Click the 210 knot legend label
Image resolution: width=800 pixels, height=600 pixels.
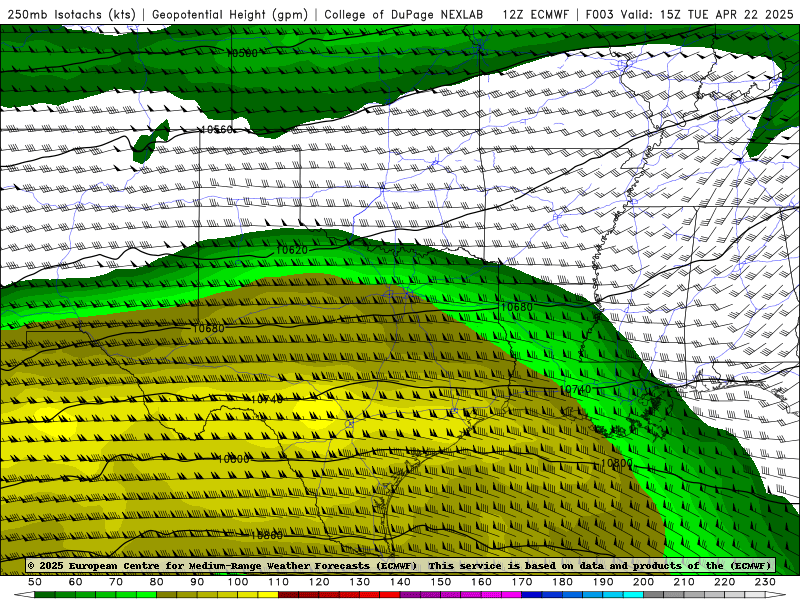tap(684, 582)
